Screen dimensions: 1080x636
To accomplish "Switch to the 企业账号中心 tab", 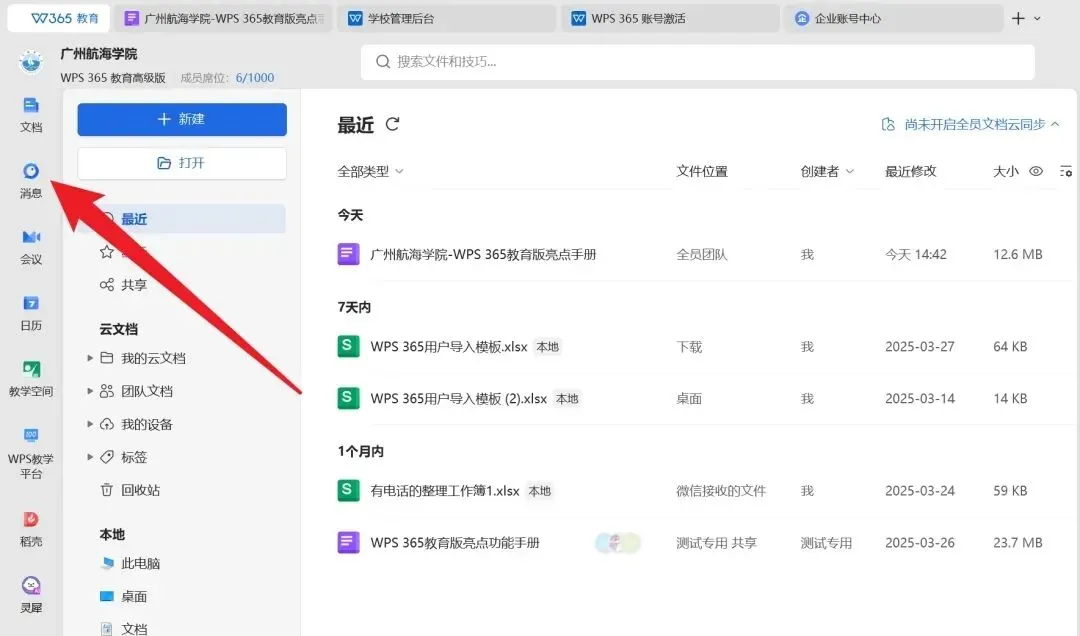I will [x=894, y=19].
